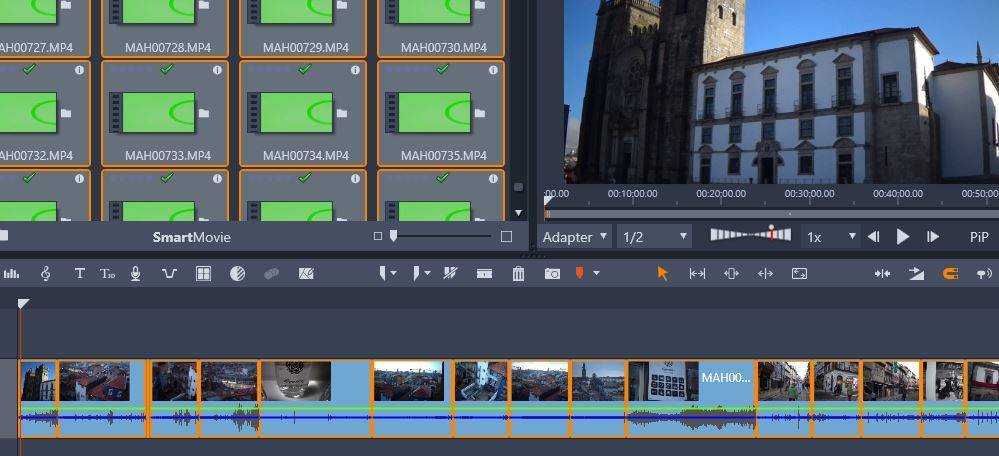Toggle the PiP preview mode

point(979,237)
